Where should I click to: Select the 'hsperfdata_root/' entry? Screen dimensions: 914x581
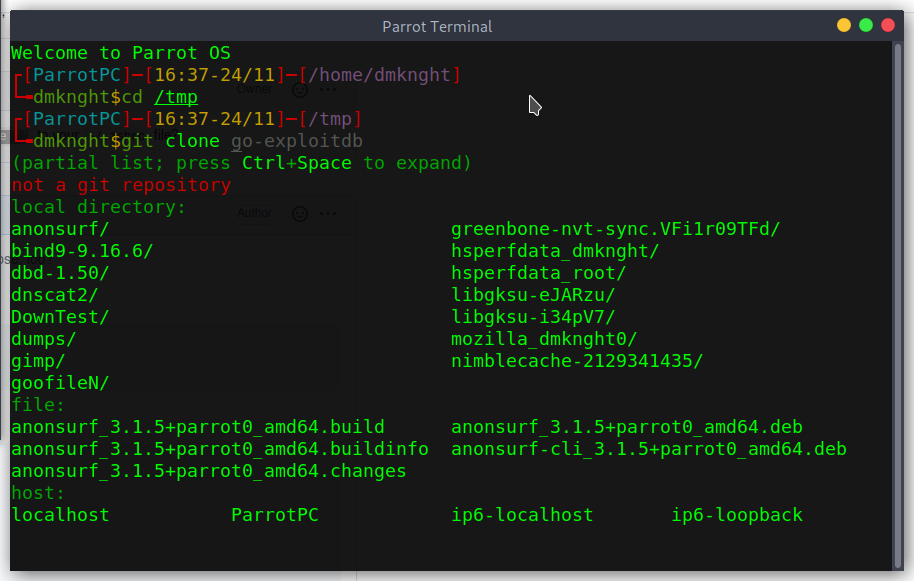pos(539,273)
